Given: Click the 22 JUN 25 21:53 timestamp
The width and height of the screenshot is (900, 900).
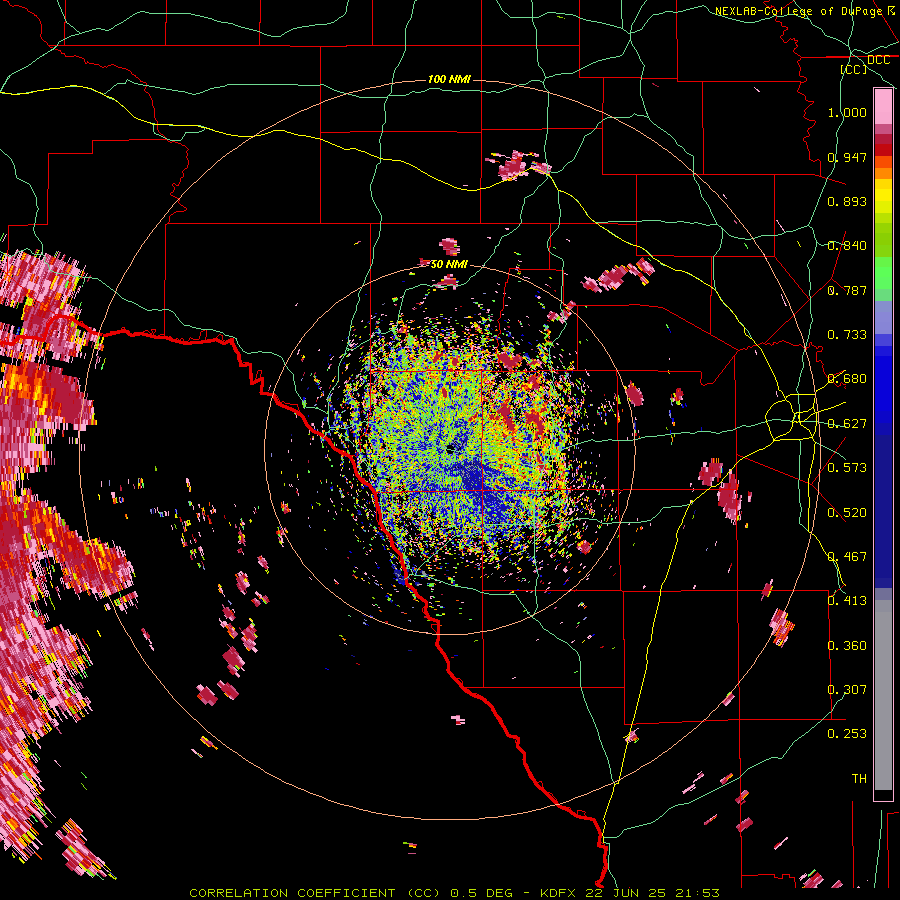Looking at the screenshot, I should [653, 893].
